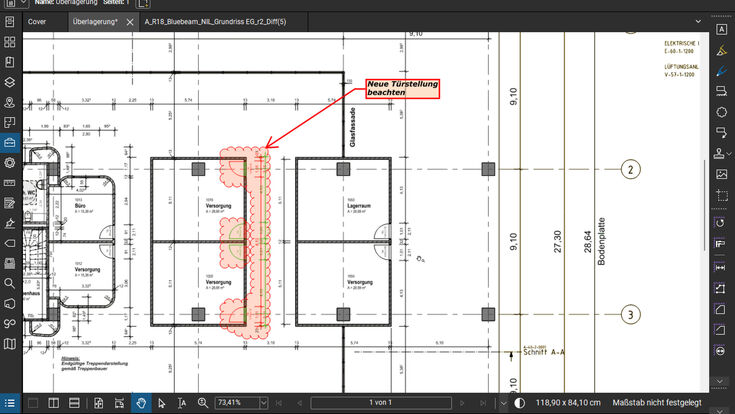Open the tag-shaped panel icon
The image size is (735, 414).
(10, 243)
